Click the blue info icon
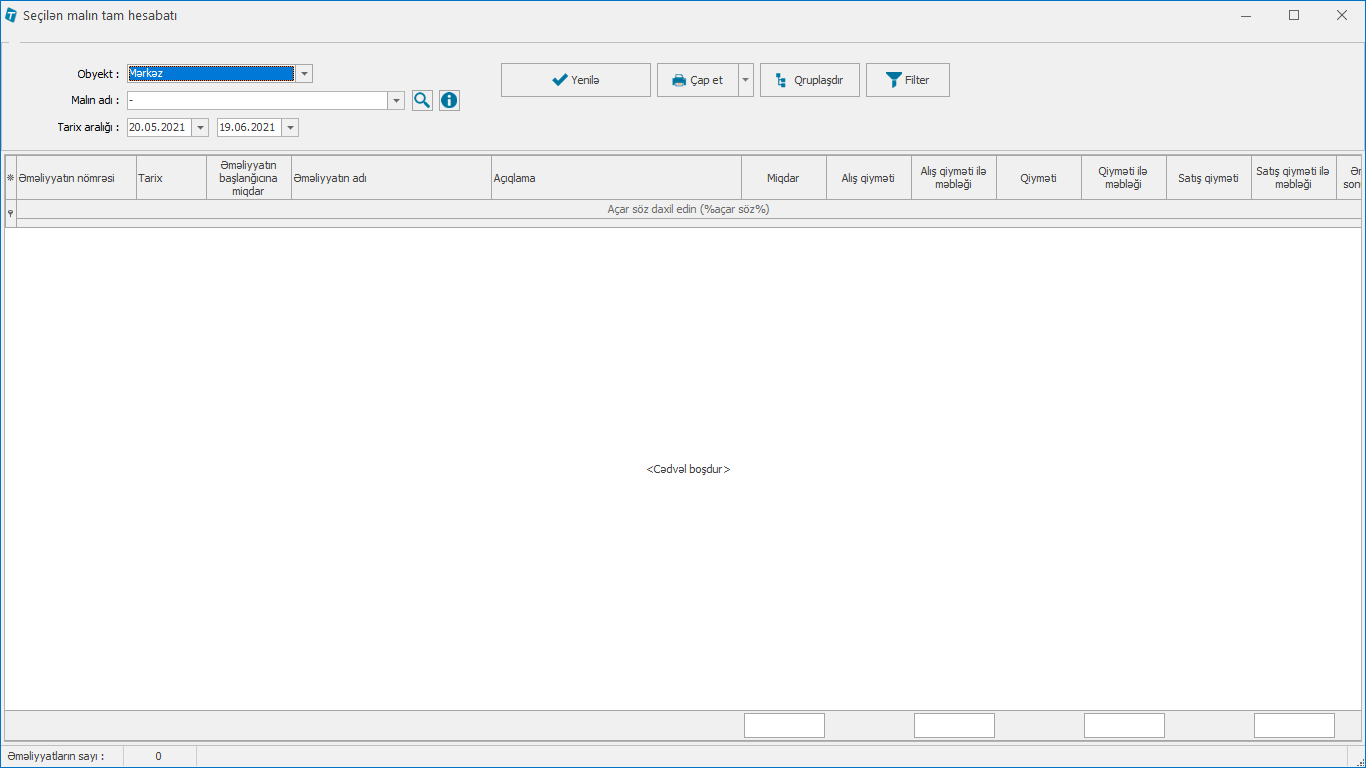Viewport: 1366px width, 768px height. tap(449, 100)
